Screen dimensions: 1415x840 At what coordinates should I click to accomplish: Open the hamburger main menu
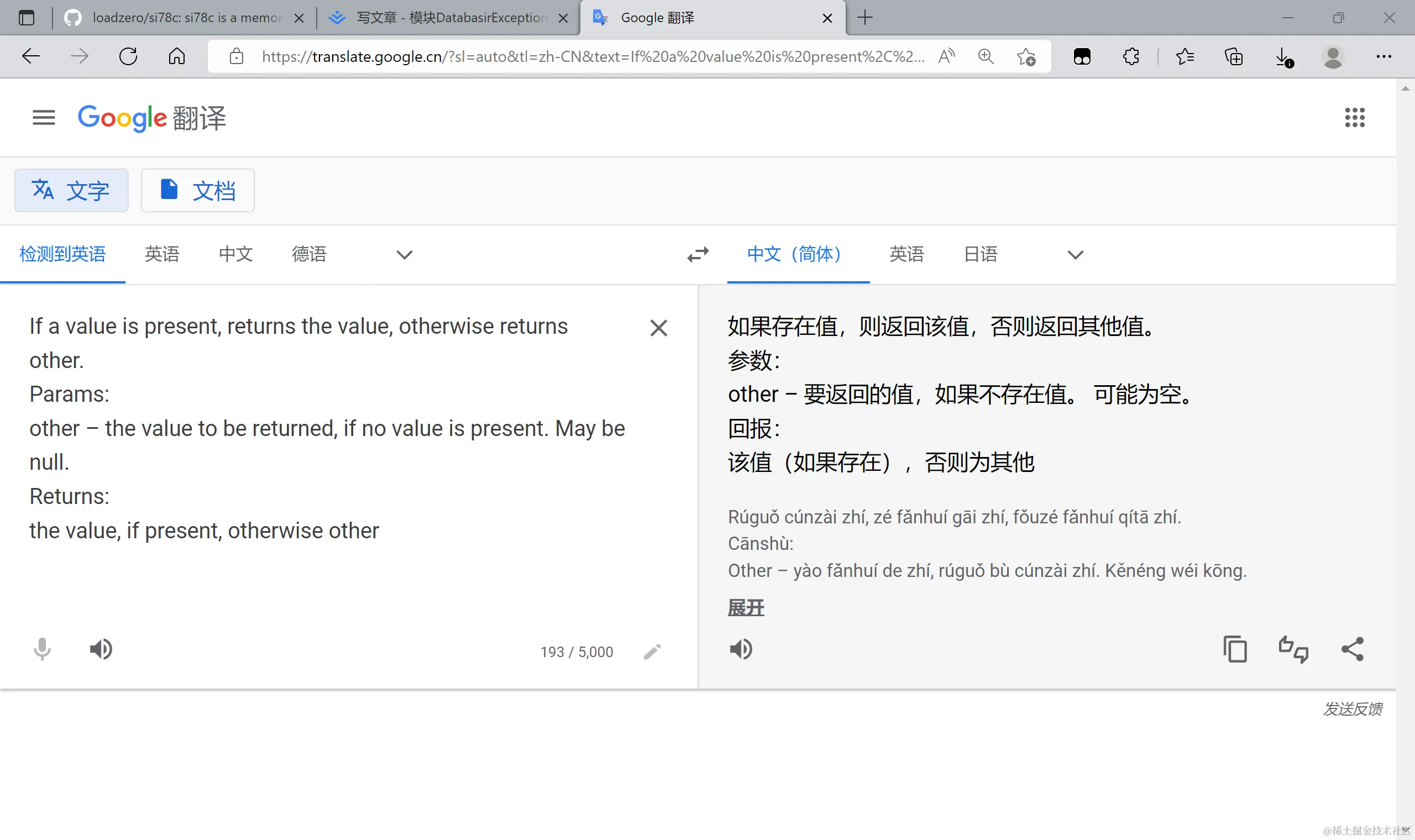44,118
